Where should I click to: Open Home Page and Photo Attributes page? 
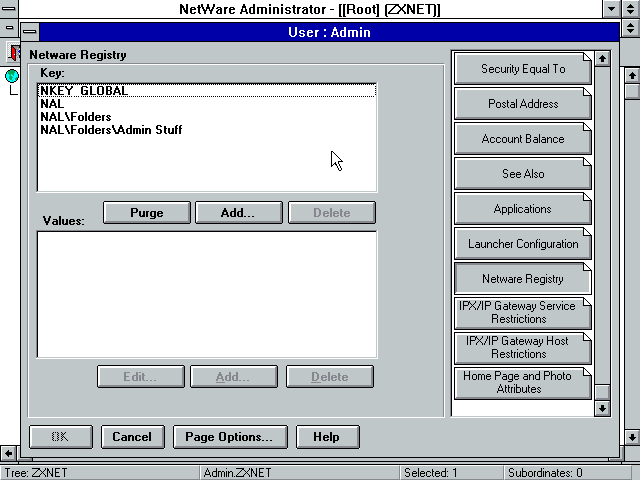click(x=523, y=383)
